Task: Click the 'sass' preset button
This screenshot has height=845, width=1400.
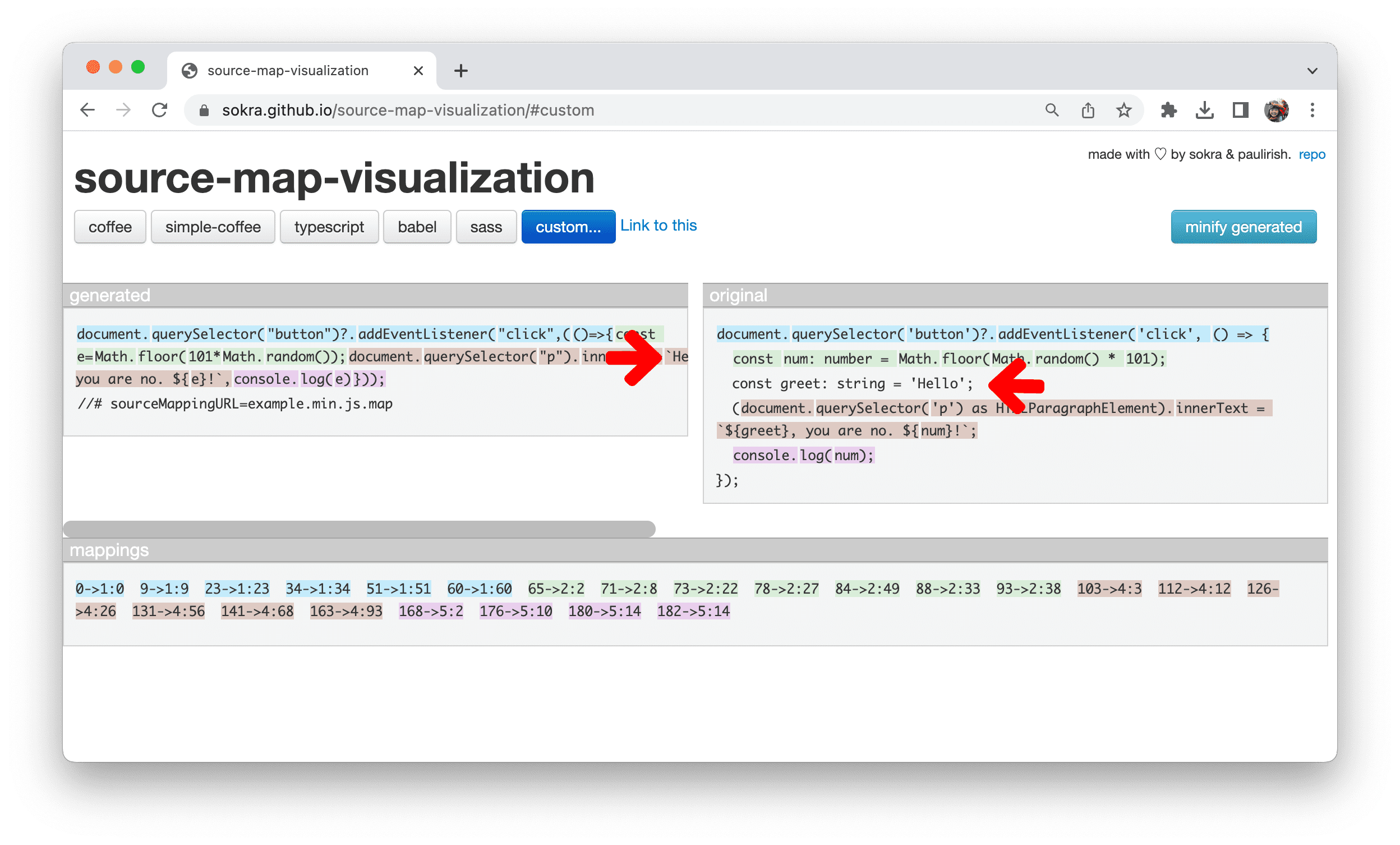Action: point(485,227)
